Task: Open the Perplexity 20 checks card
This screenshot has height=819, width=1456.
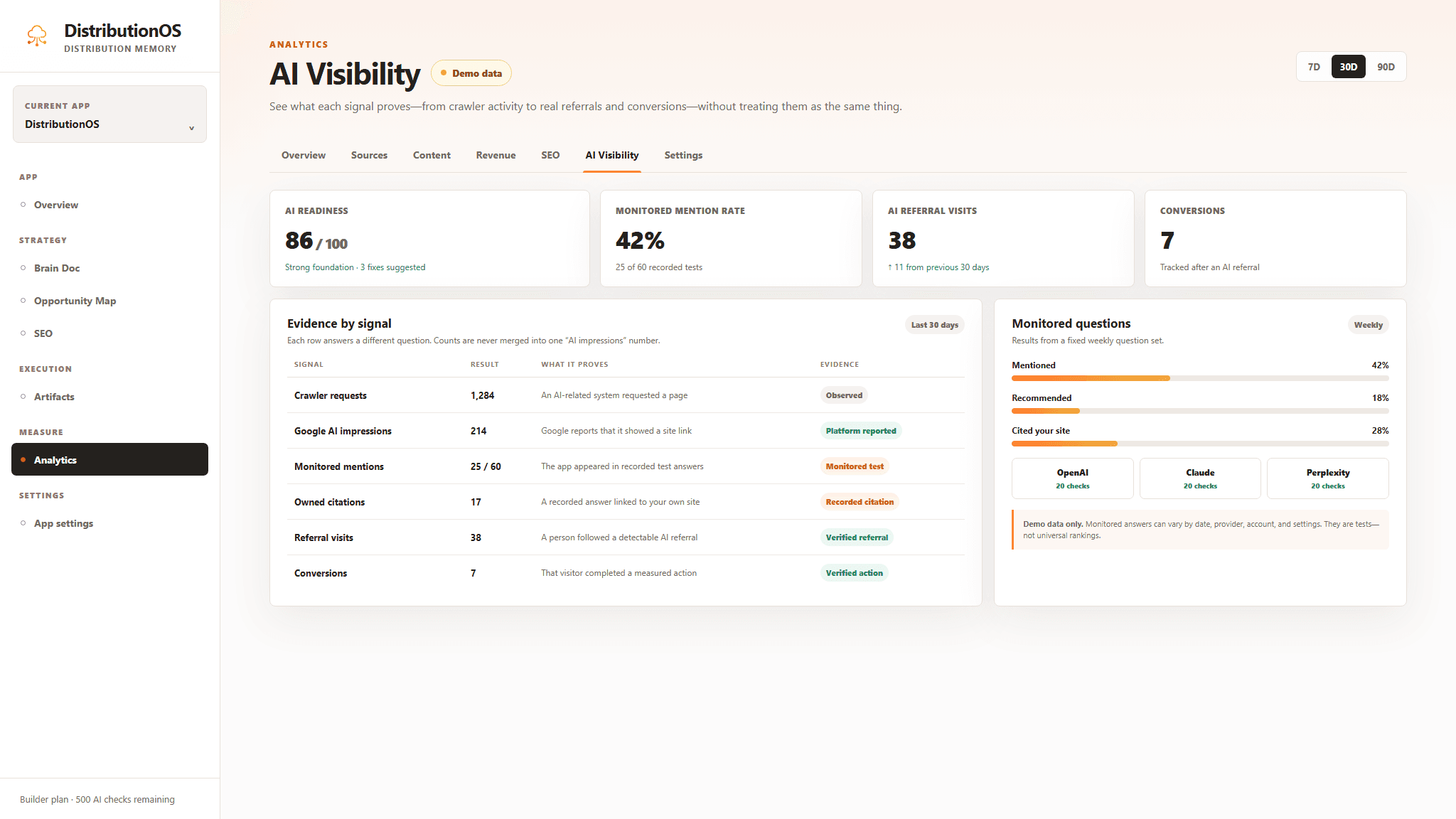Action: click(x=1327, y=478)
